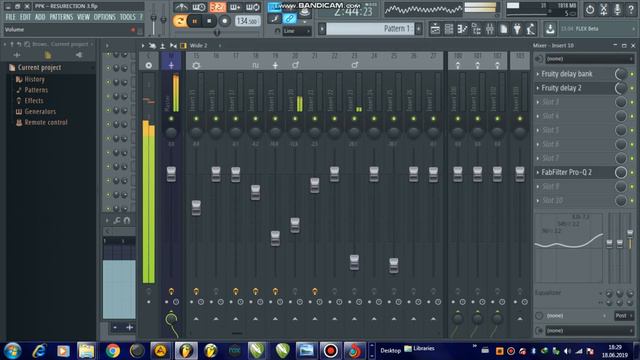
Task: Mute mixer Insert 15 green LED
Action: [x=196, y=119]
